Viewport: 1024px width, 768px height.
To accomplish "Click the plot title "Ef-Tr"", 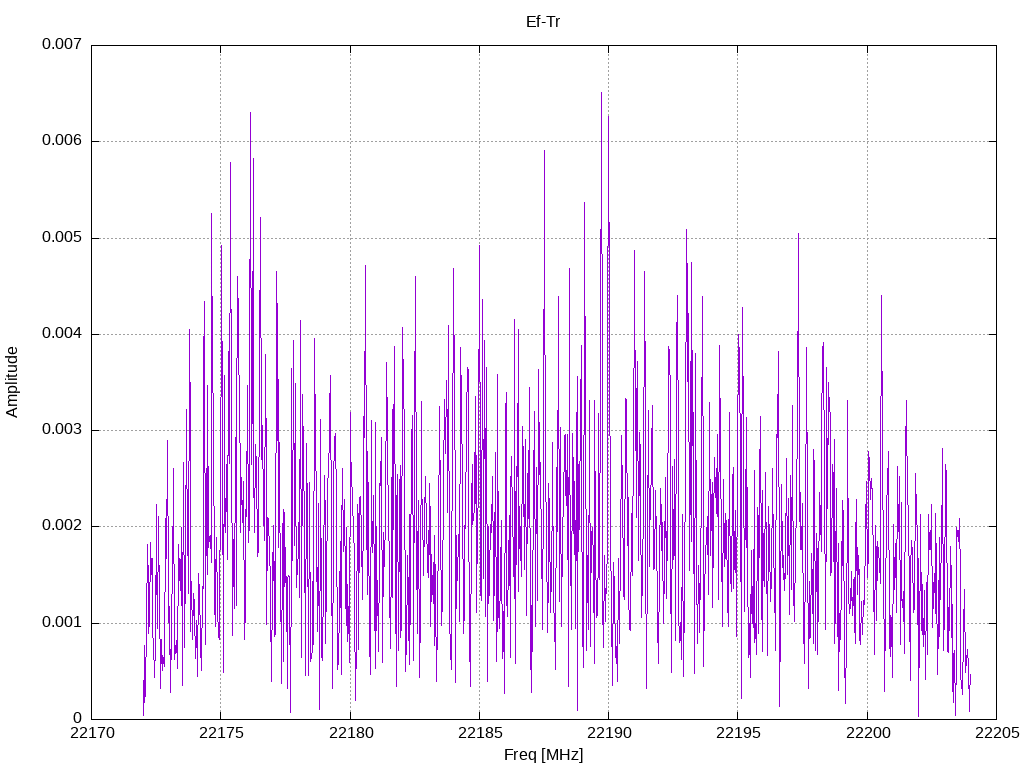I will click(x=543, y=22).
